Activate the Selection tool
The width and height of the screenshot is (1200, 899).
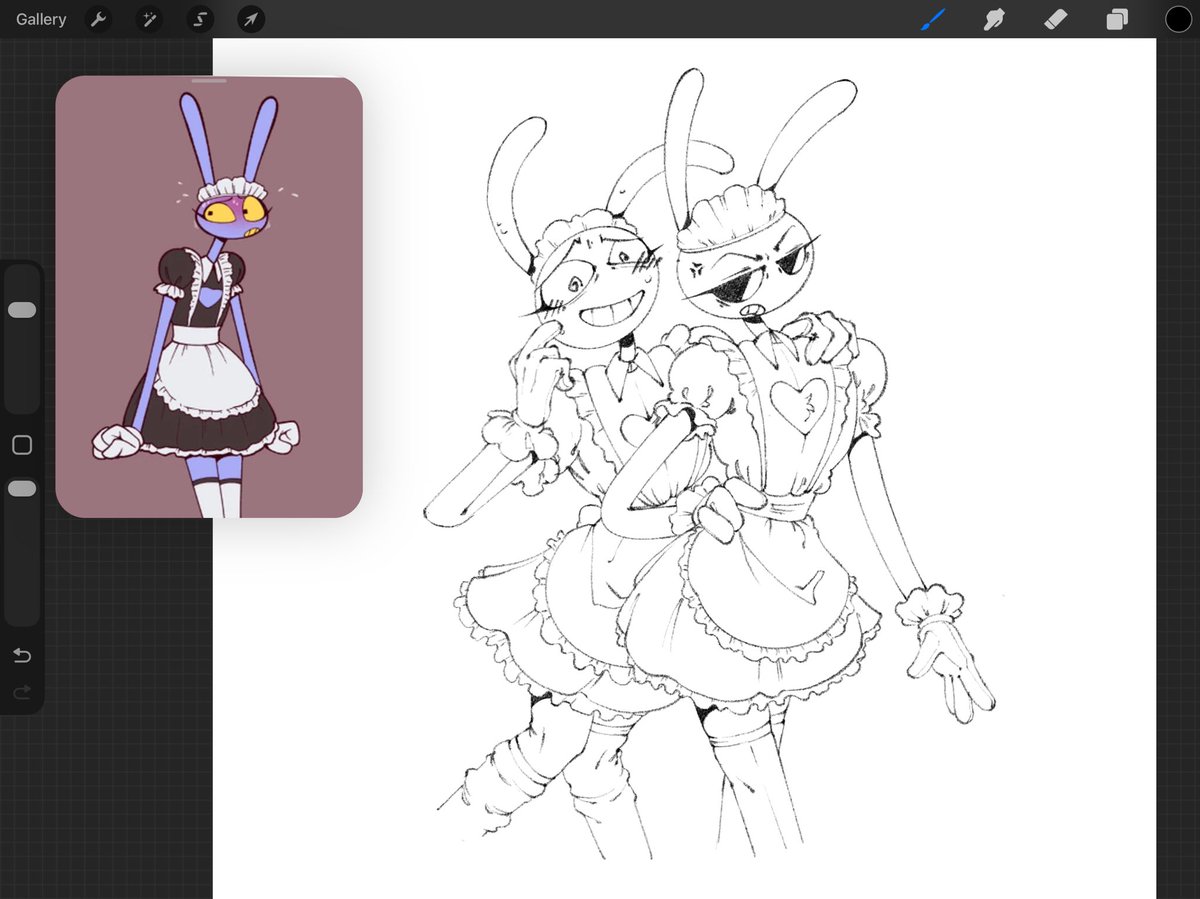click(x=199, y=19)
